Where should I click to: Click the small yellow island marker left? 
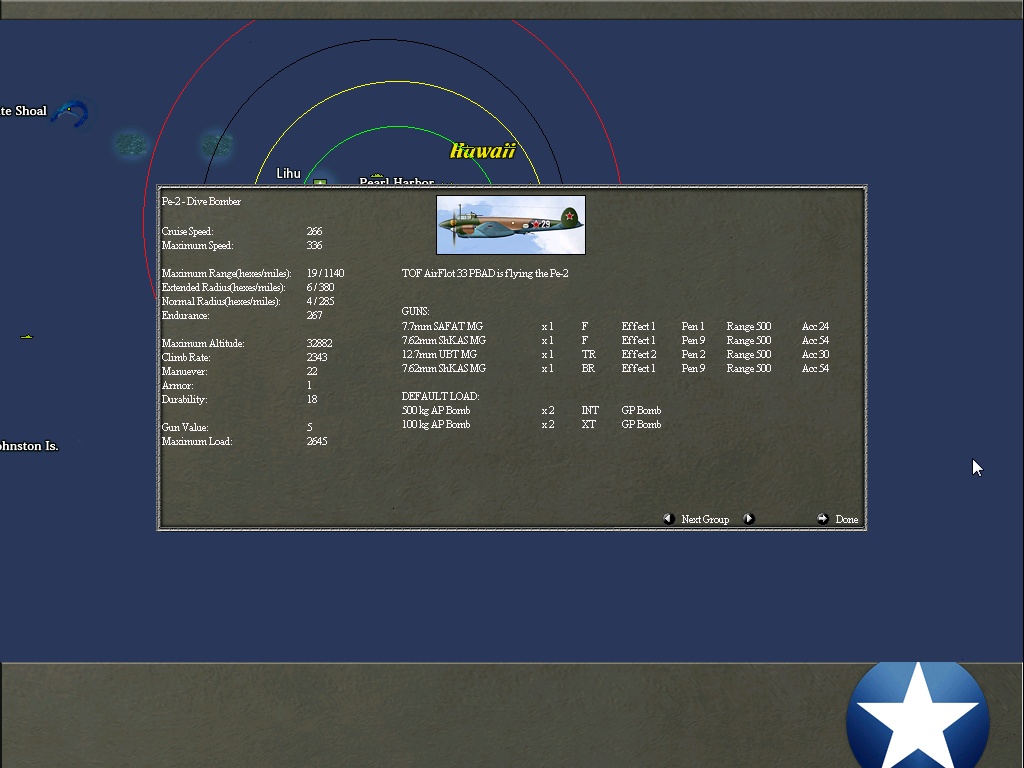(26, 337)
